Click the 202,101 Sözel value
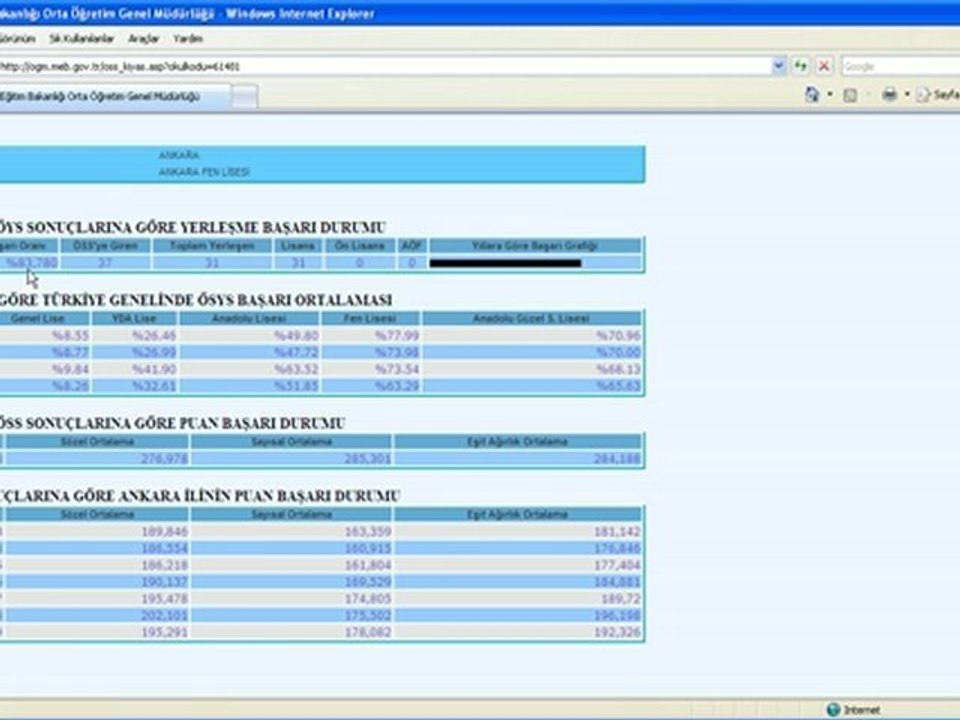 (165, 615)
